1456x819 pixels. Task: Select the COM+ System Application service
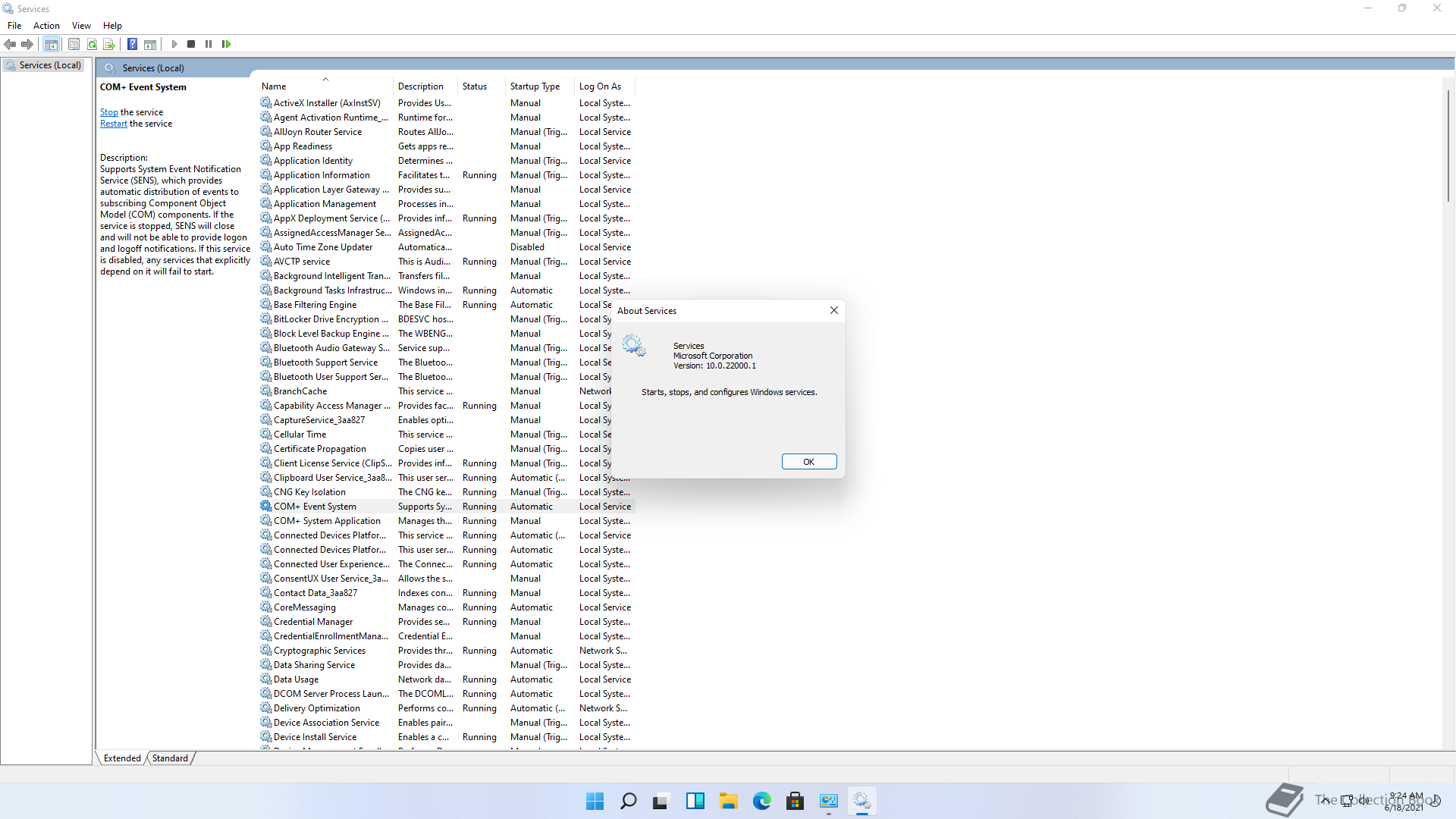point(446,520)
